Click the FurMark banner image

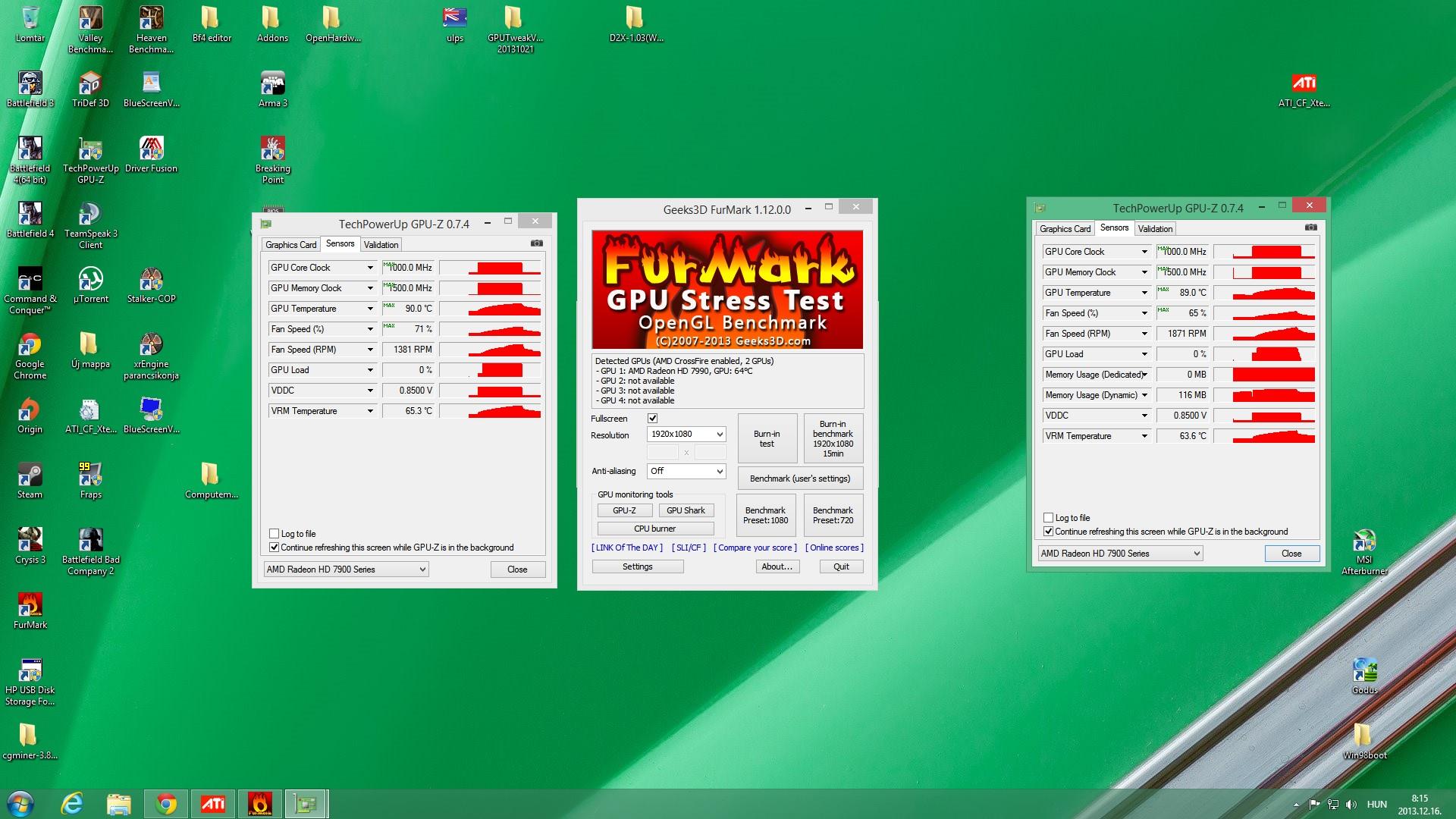click(727, 290)
